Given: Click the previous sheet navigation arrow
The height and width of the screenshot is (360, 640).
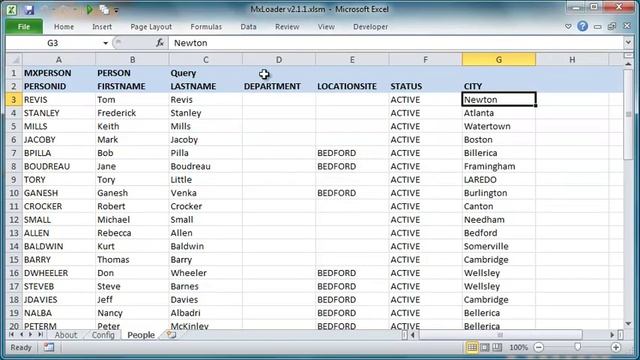Looking at the screenshot, I should tap(21, 335).
